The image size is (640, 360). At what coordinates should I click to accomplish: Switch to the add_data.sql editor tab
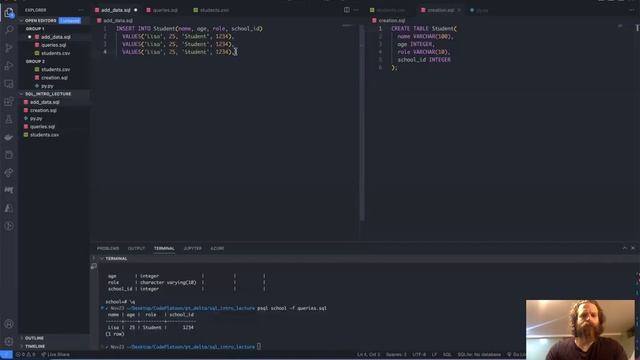[x=116, y=10]
